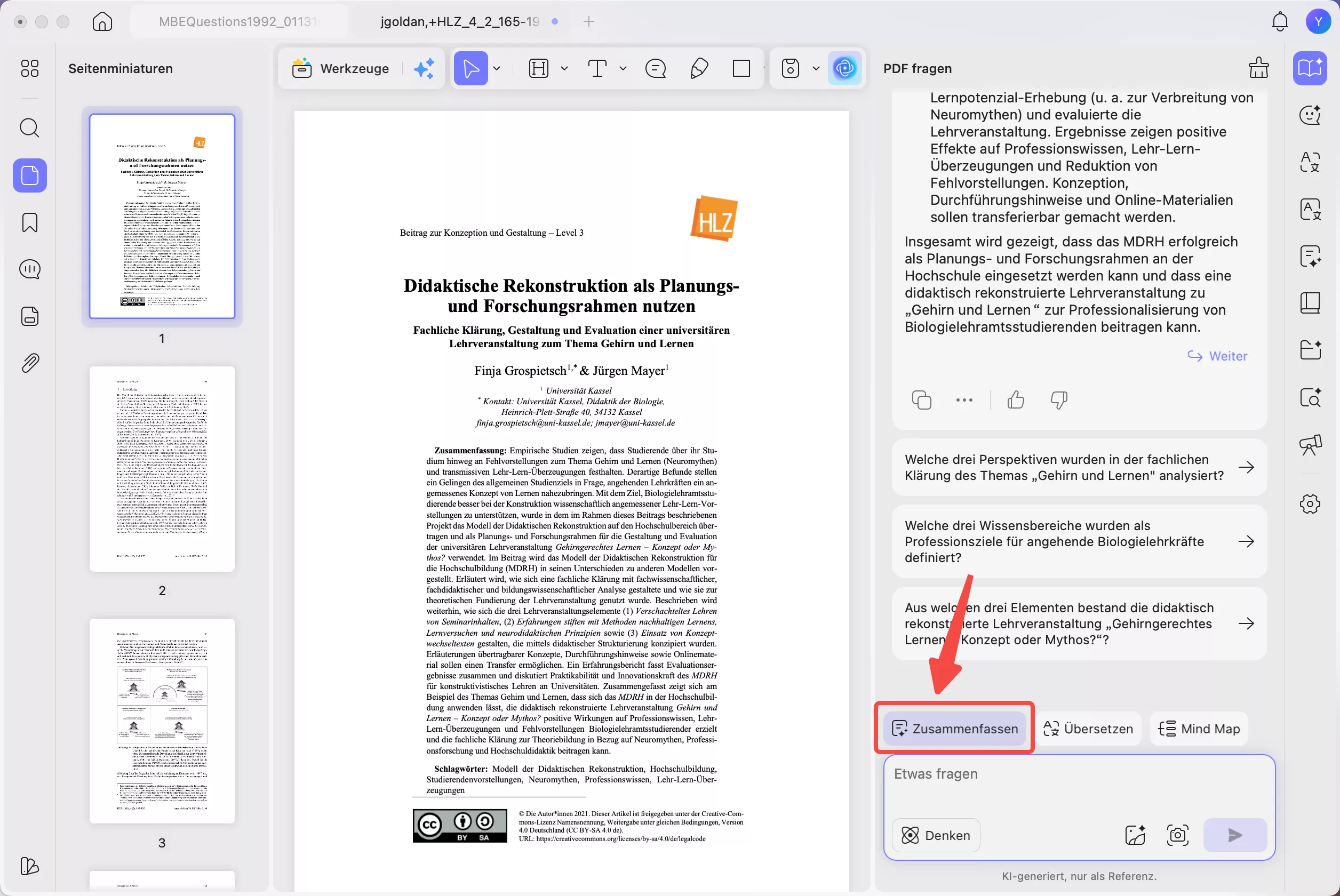Image resolution: width=1340 pixels, height=896 pixels.
Task: Switch to the MBEQuestions1992 tab
Action: 237,22
